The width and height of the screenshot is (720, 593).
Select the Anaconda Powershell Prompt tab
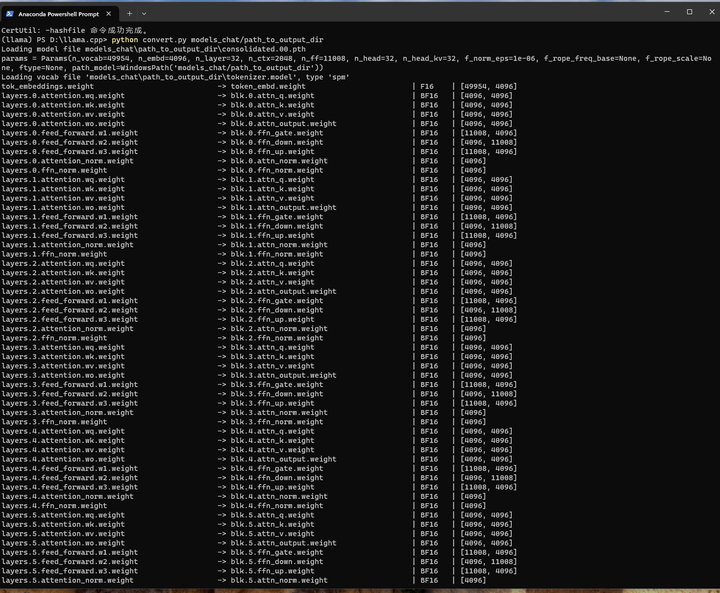click(59, 14)
